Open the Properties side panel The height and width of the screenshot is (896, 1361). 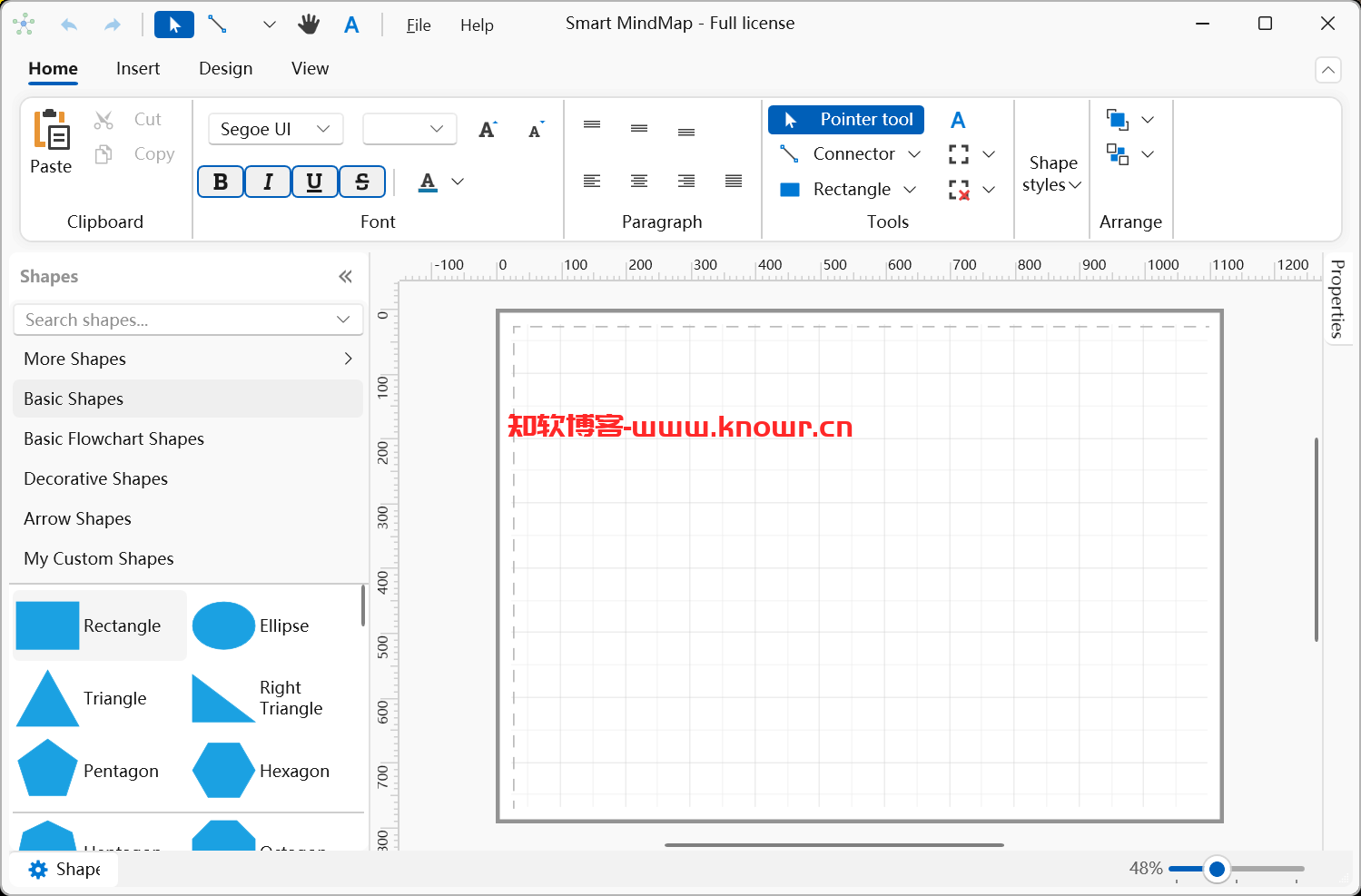tap(1336, 299)
